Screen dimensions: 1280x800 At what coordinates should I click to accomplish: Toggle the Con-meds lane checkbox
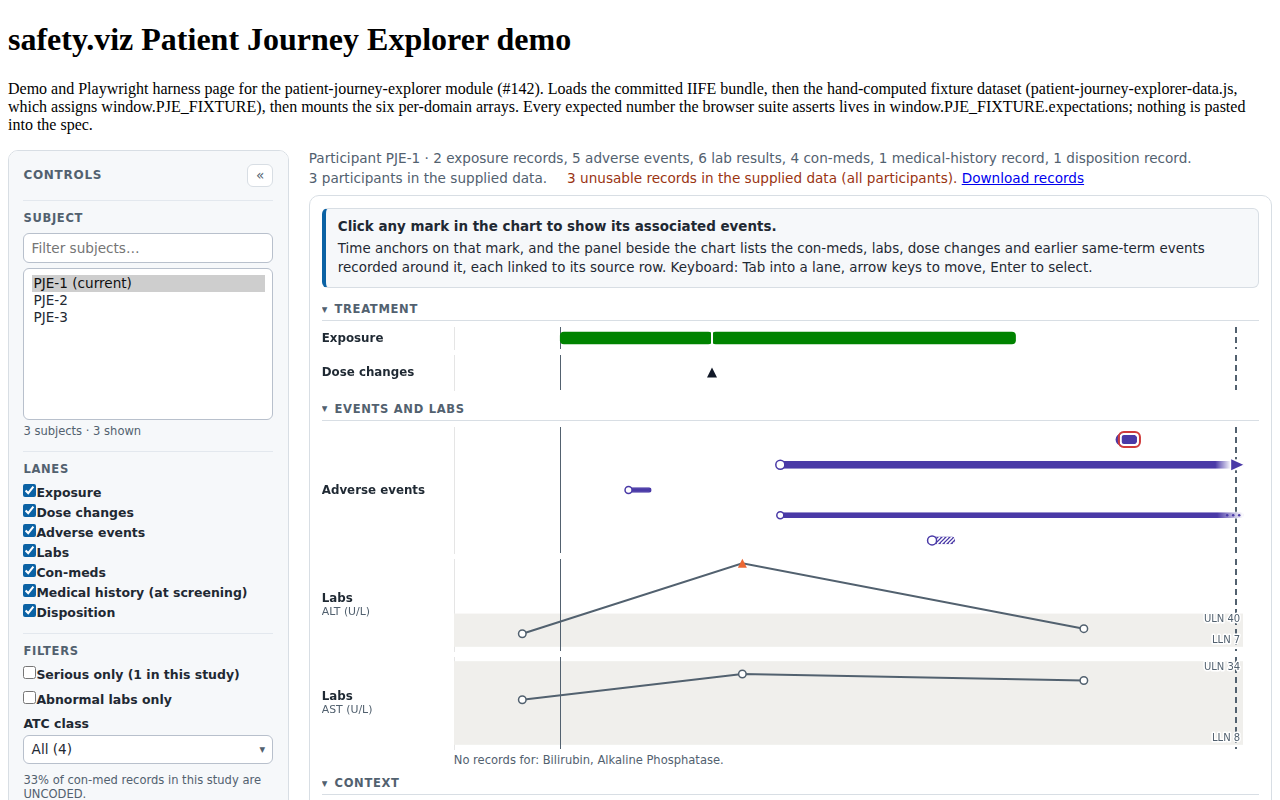(30, 571)
